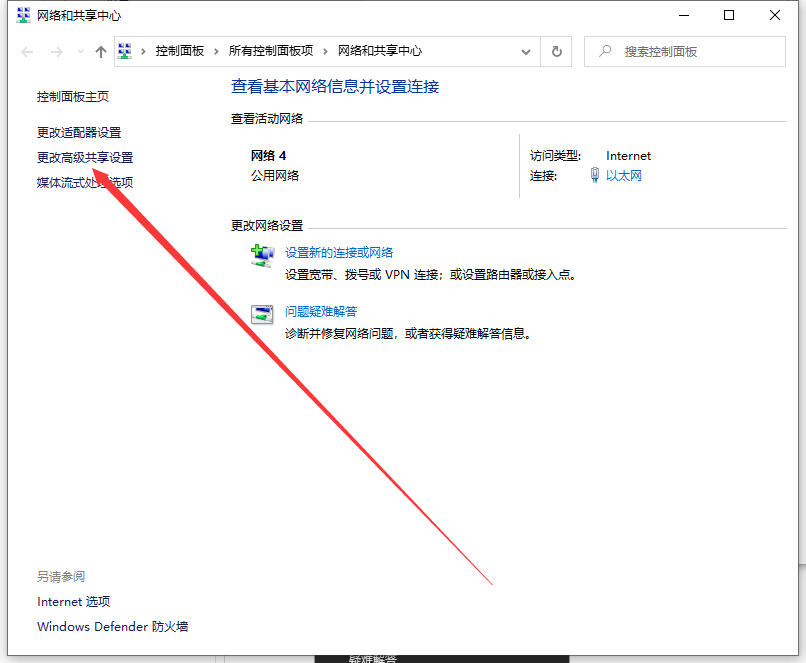Go up one level with the up arrow
Viewport: 806px width, 663px height.
[x=100, y=52]
